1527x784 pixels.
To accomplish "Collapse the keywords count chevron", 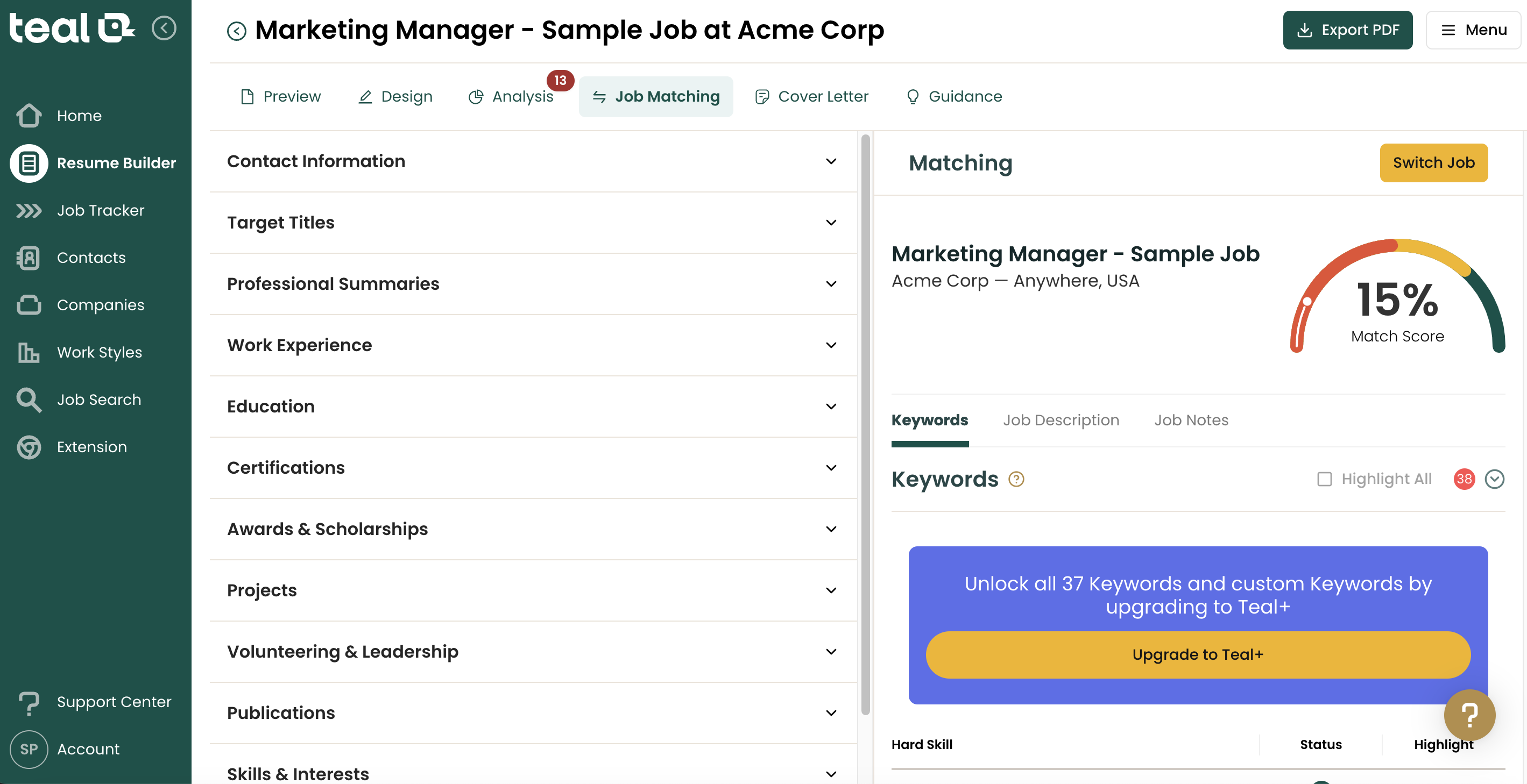I will tap(1495, 479).
